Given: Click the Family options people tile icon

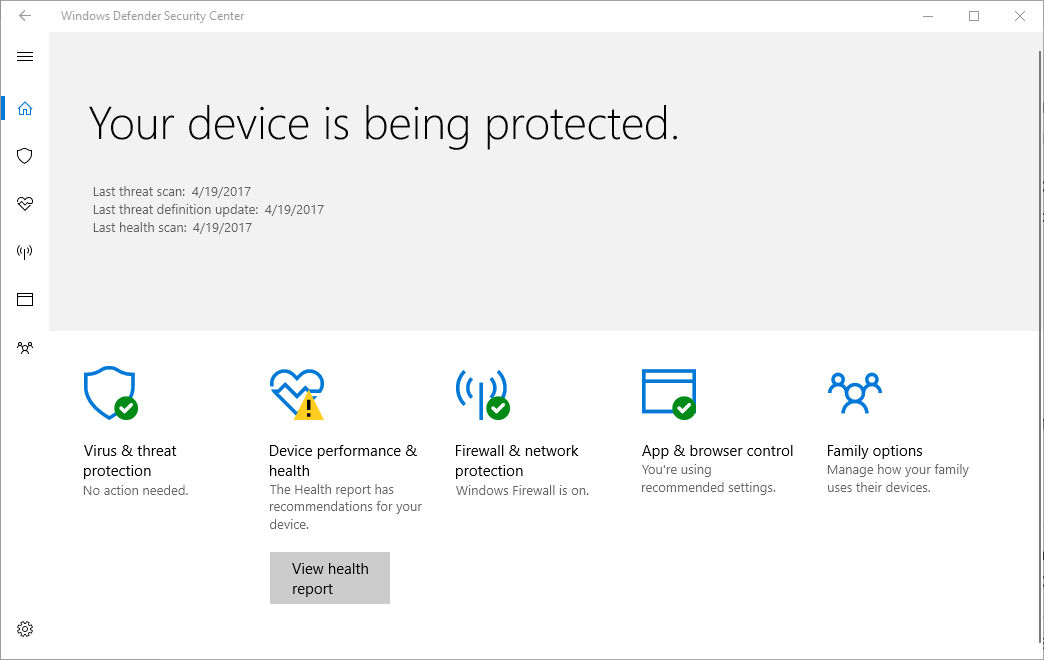Looking at the screenshot, I should tap(854, 393).
